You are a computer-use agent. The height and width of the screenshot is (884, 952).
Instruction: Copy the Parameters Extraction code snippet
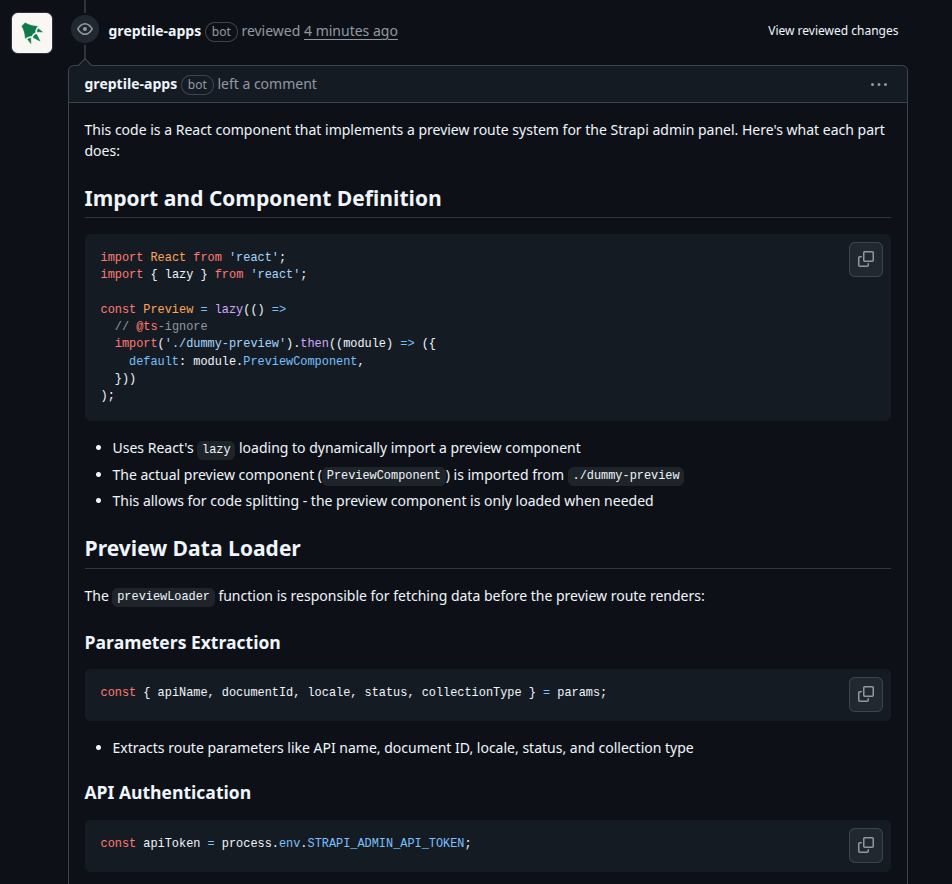[865, 694]
